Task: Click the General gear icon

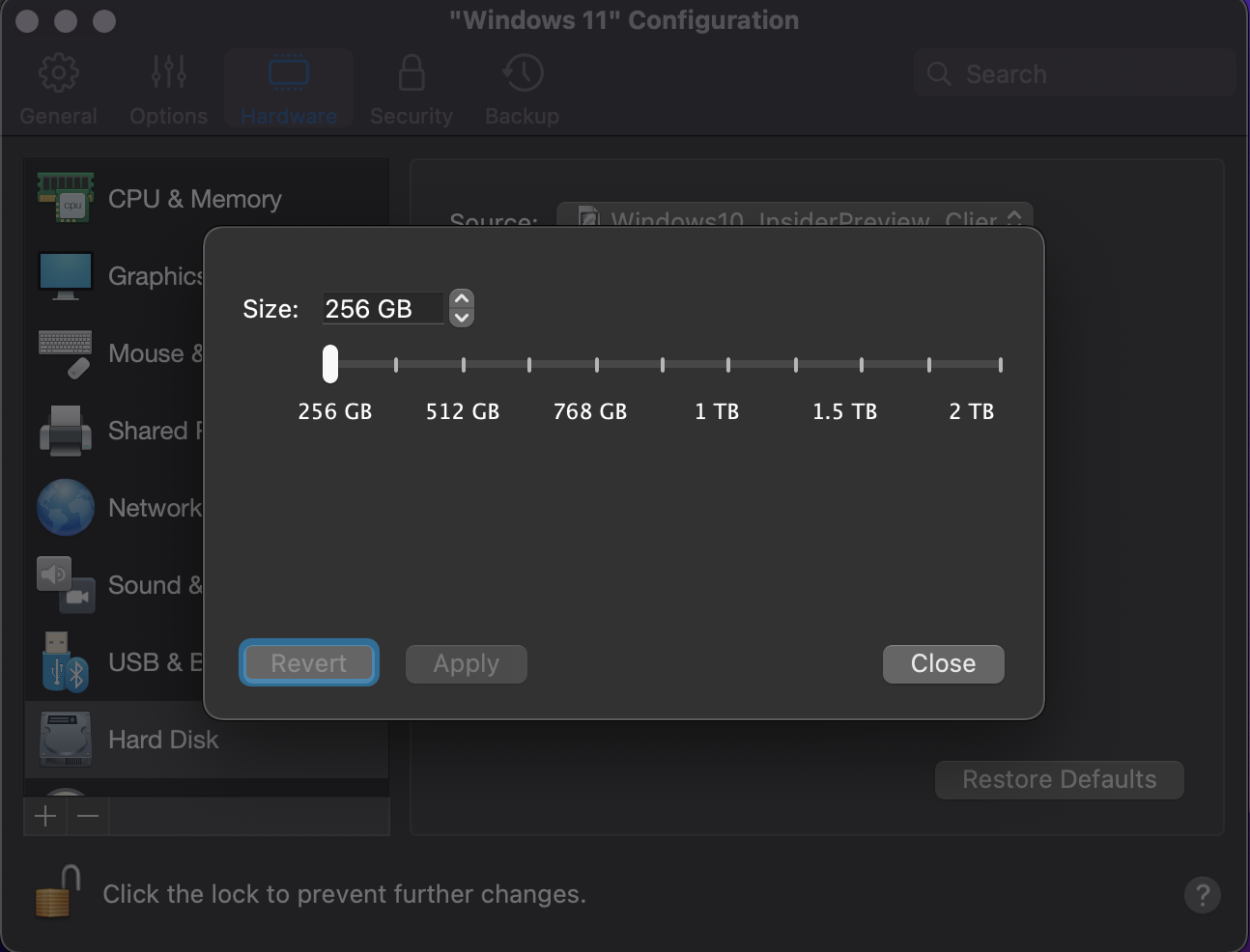Action: click(58, 73)
